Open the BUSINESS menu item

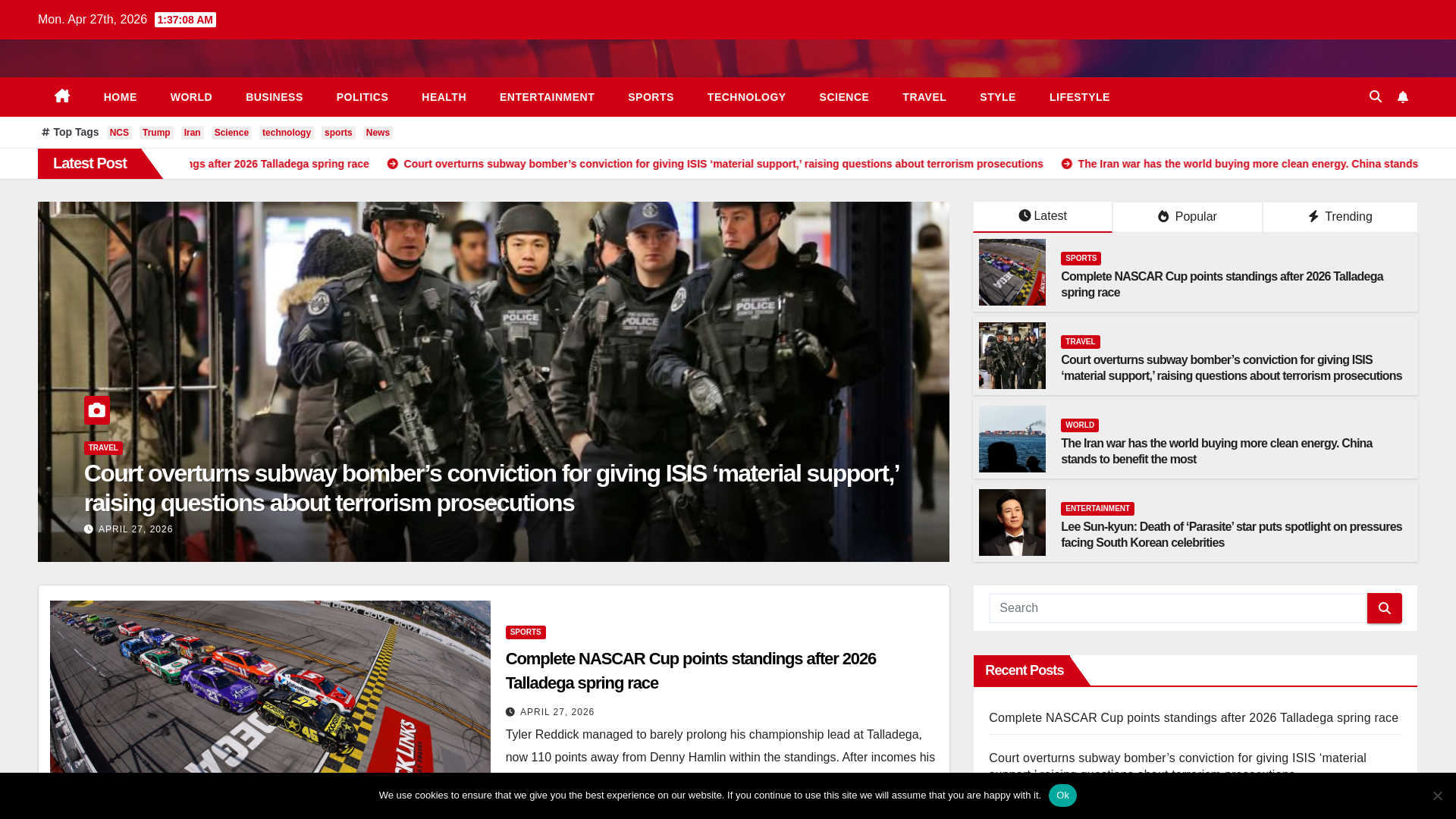(x=275, y=97)
